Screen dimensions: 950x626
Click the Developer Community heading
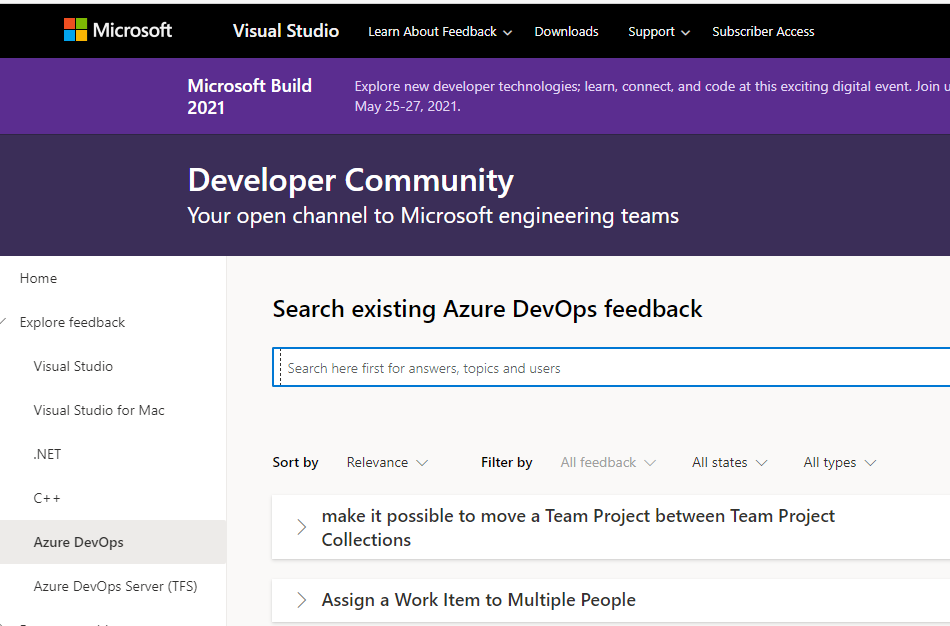click(351, 180)
